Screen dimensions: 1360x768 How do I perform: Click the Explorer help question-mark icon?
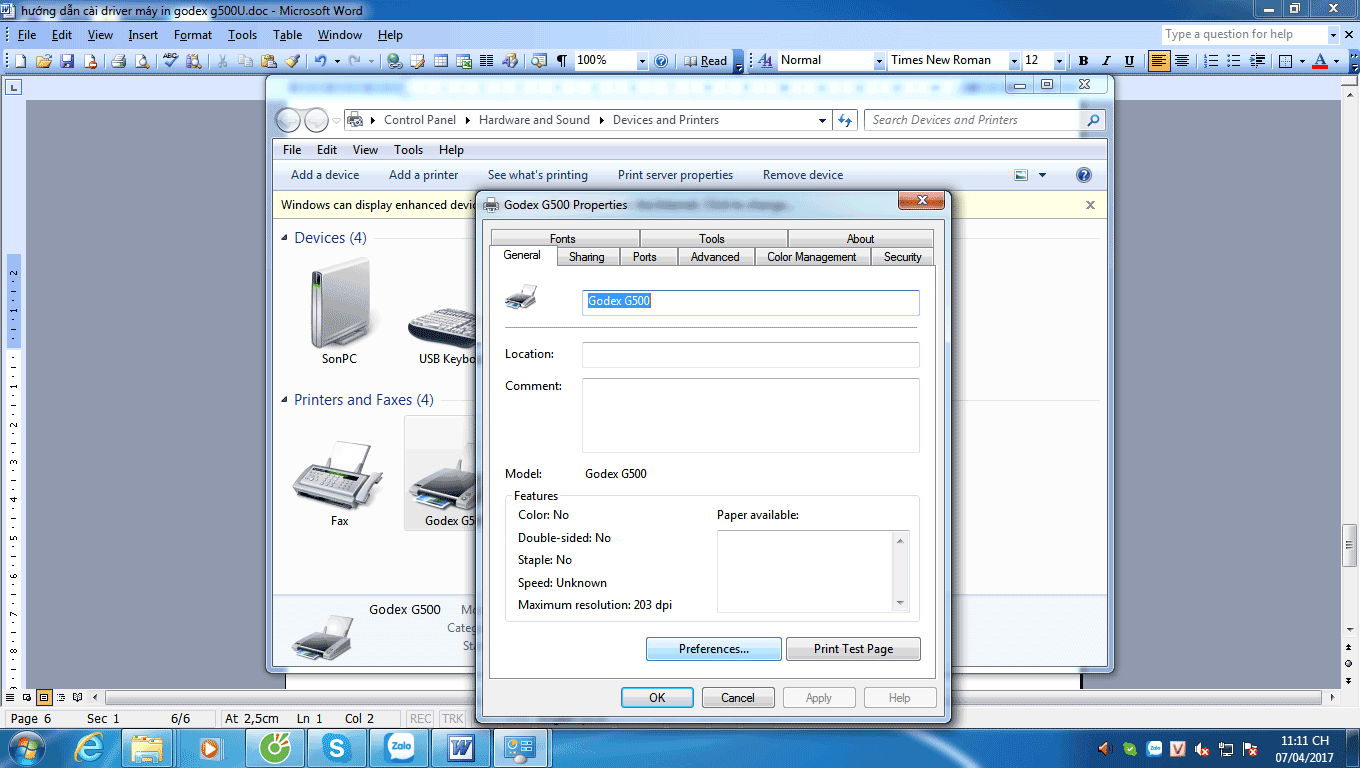pyautogui.click(x=1083, y=175)
